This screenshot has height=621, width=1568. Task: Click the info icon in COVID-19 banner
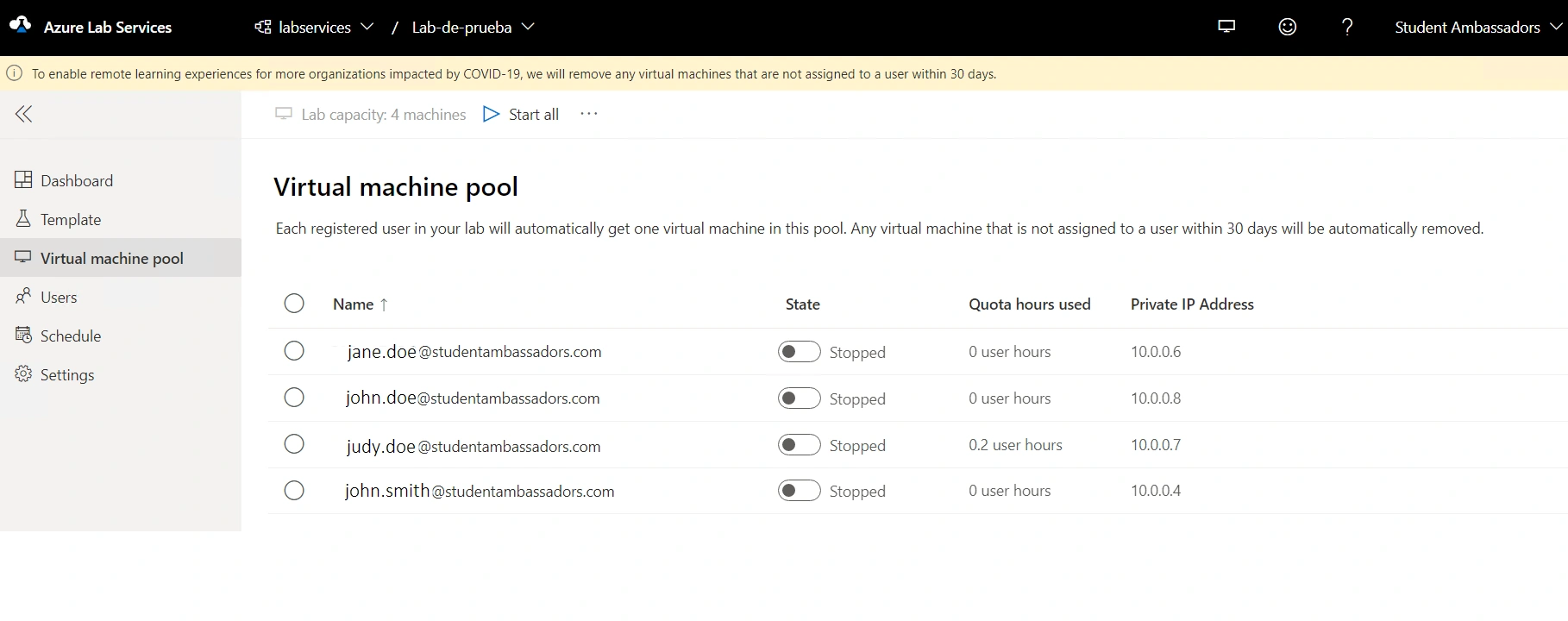[x=14, y=73]
